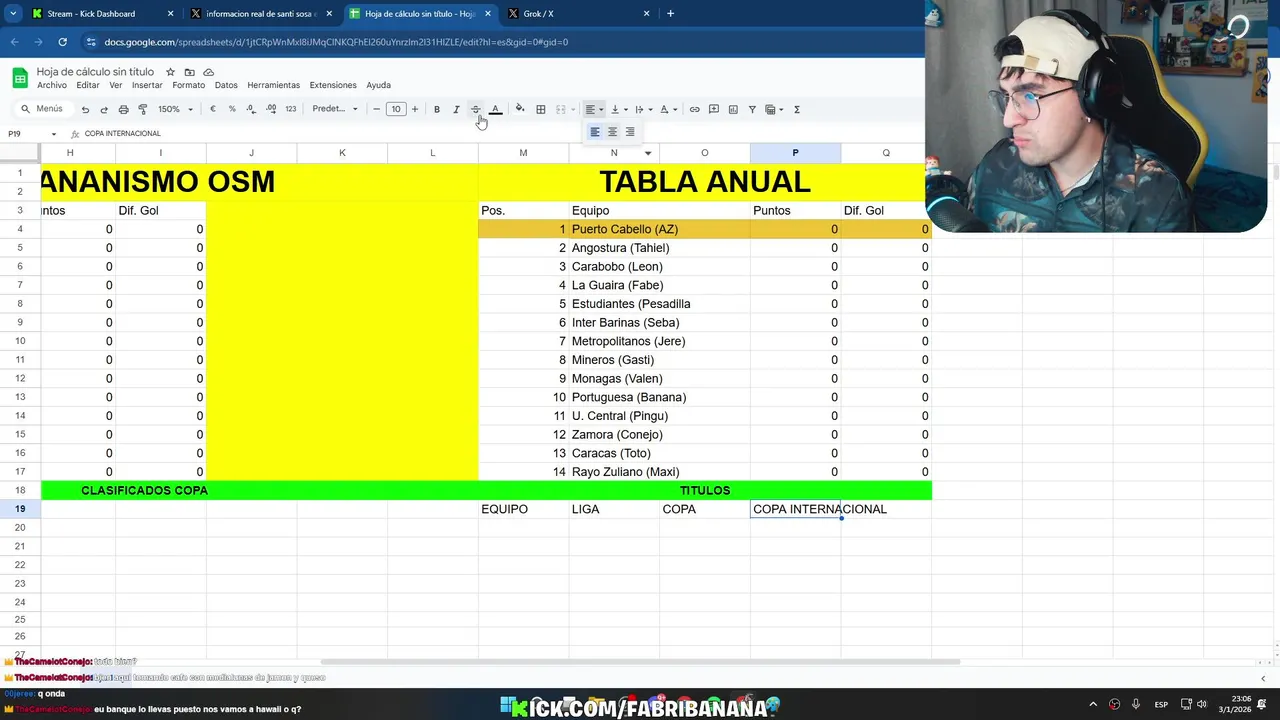This screenshot has height=720, width=1280.
Task: Switch to the Stream - Kick Dashboard tab
Action: [100, 14]
